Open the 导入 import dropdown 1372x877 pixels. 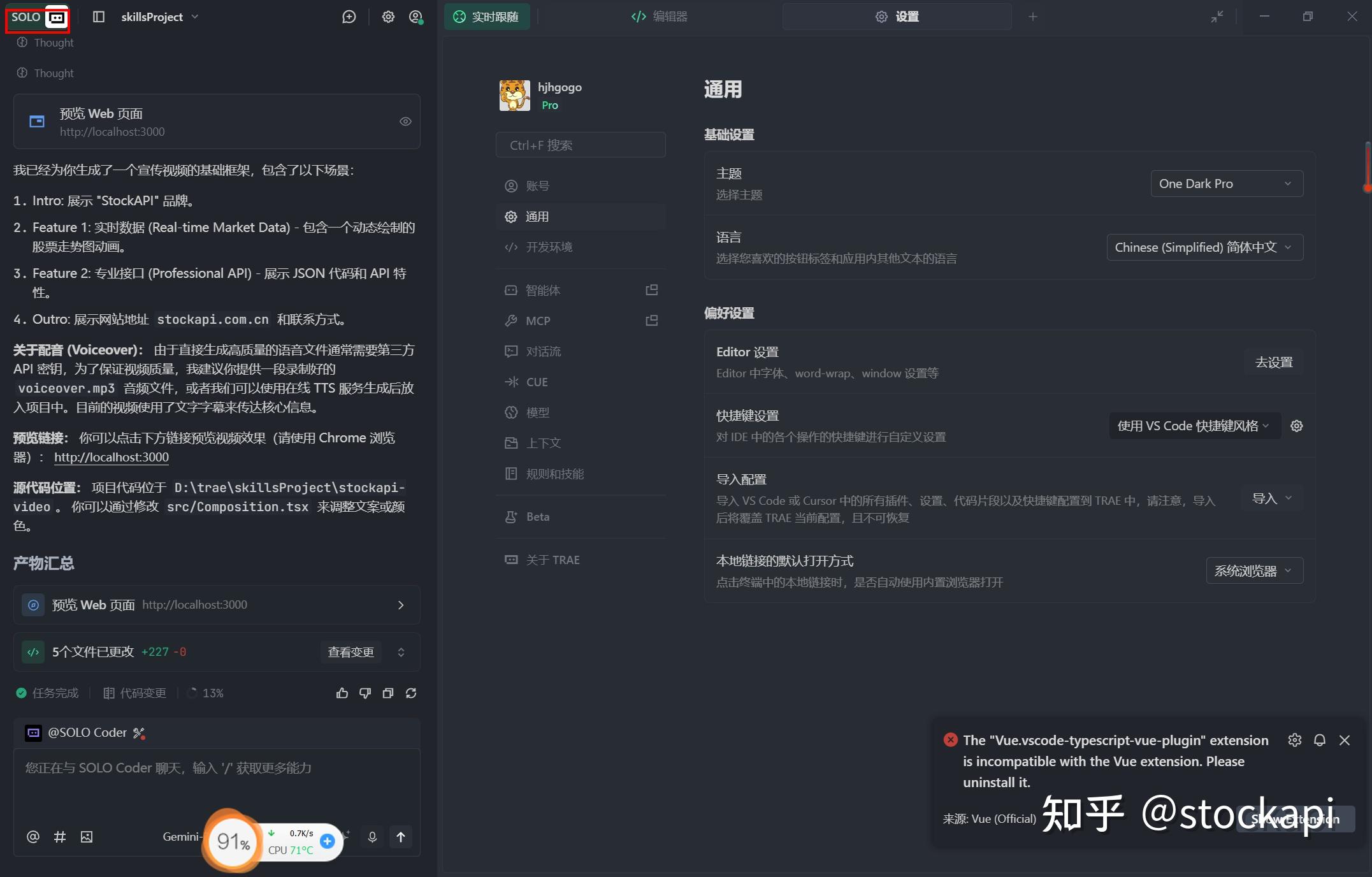pyautogui.click(x=1272, y=498)
